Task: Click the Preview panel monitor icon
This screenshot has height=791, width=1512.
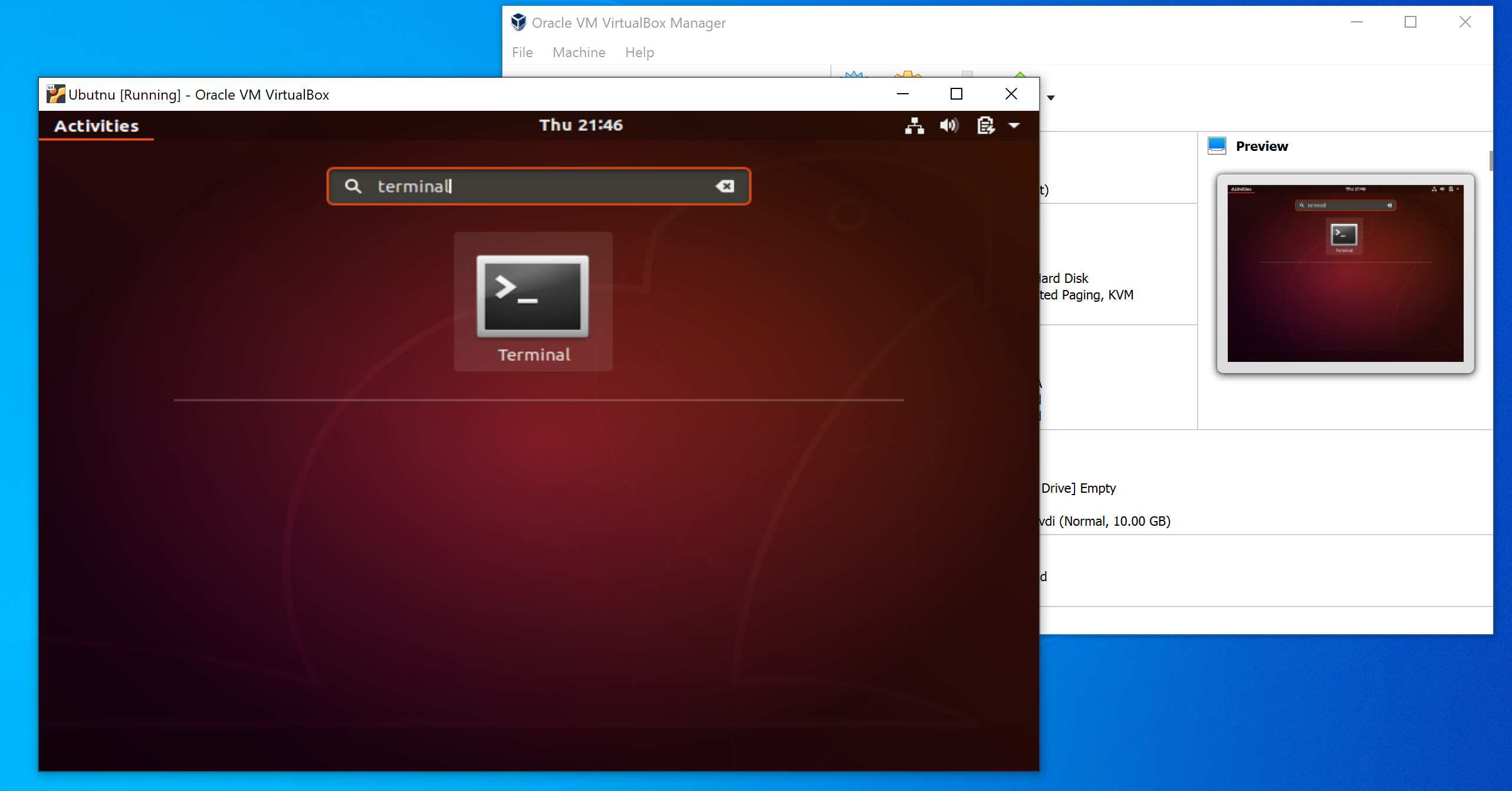Action: 1217,146
